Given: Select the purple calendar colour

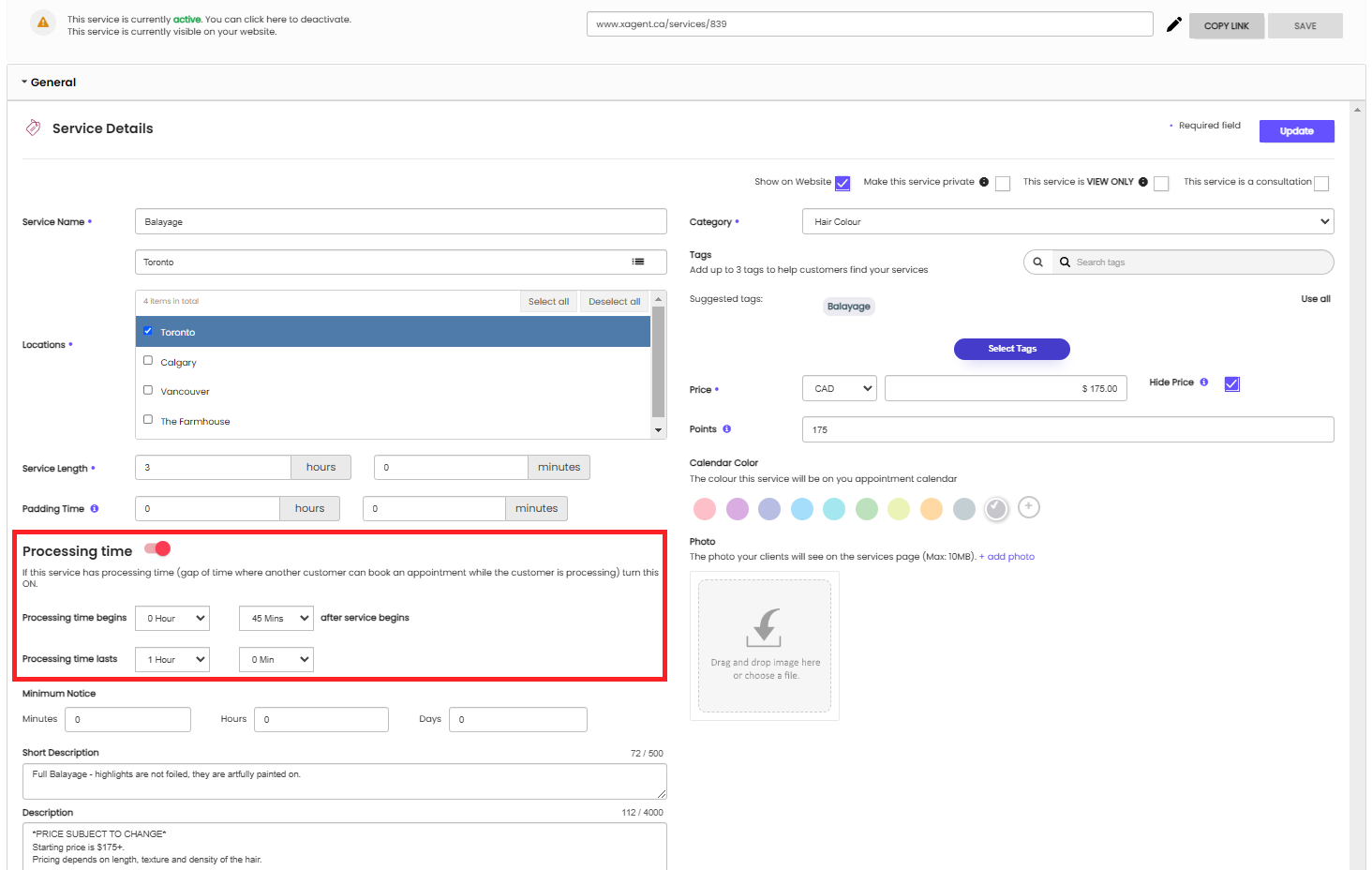Looking at the screenshot, I should [738, 509].
